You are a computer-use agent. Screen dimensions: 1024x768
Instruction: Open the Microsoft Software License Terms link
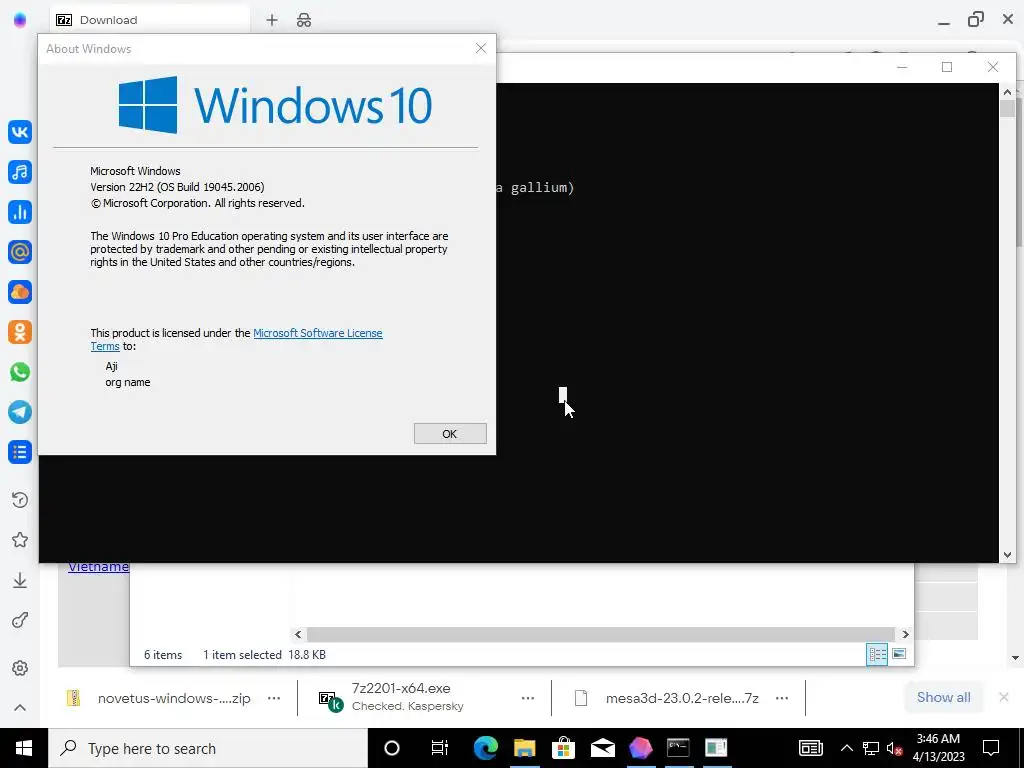tap(317, 333)
